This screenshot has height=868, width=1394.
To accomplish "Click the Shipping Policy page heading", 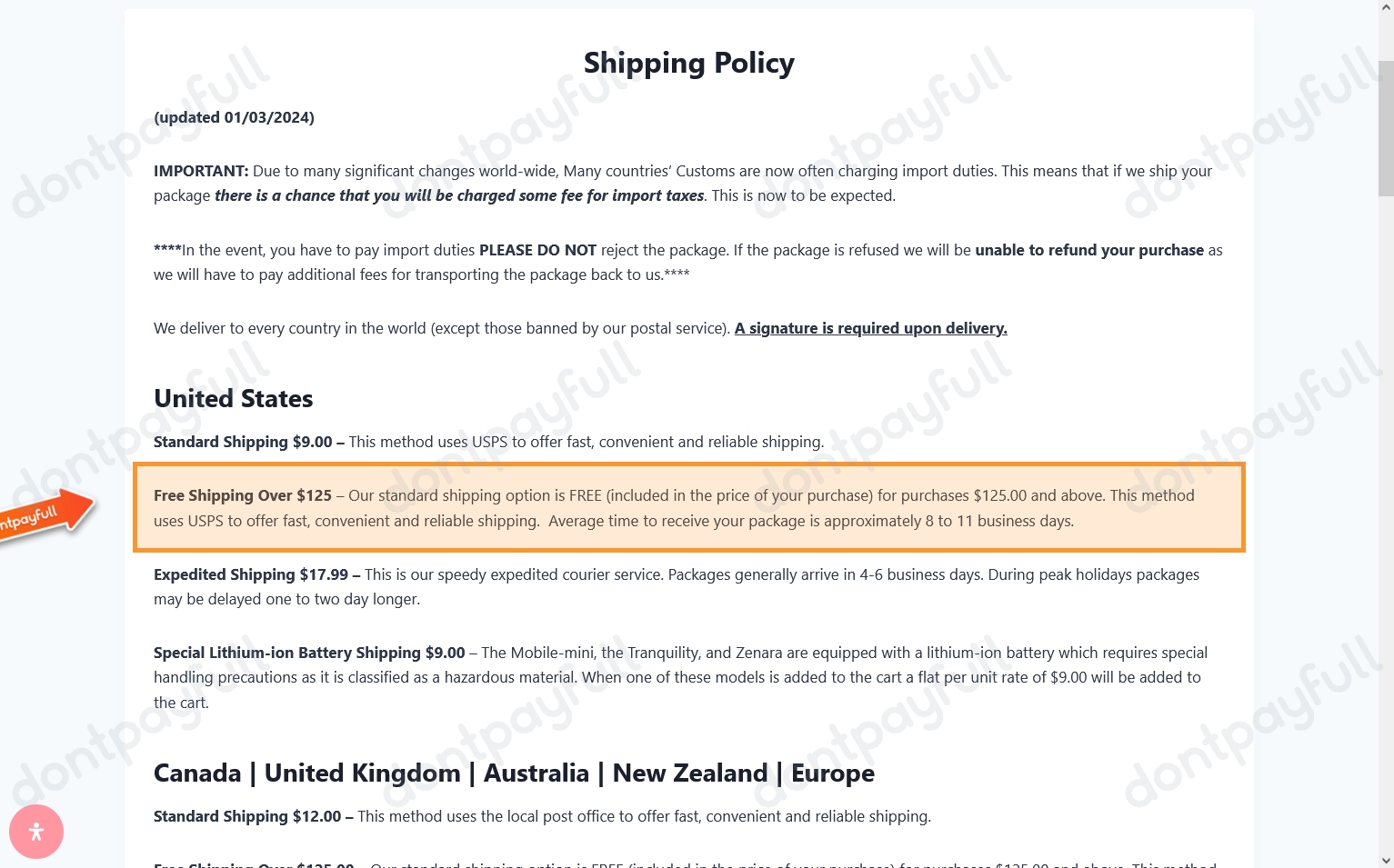I will click(688, 63).
